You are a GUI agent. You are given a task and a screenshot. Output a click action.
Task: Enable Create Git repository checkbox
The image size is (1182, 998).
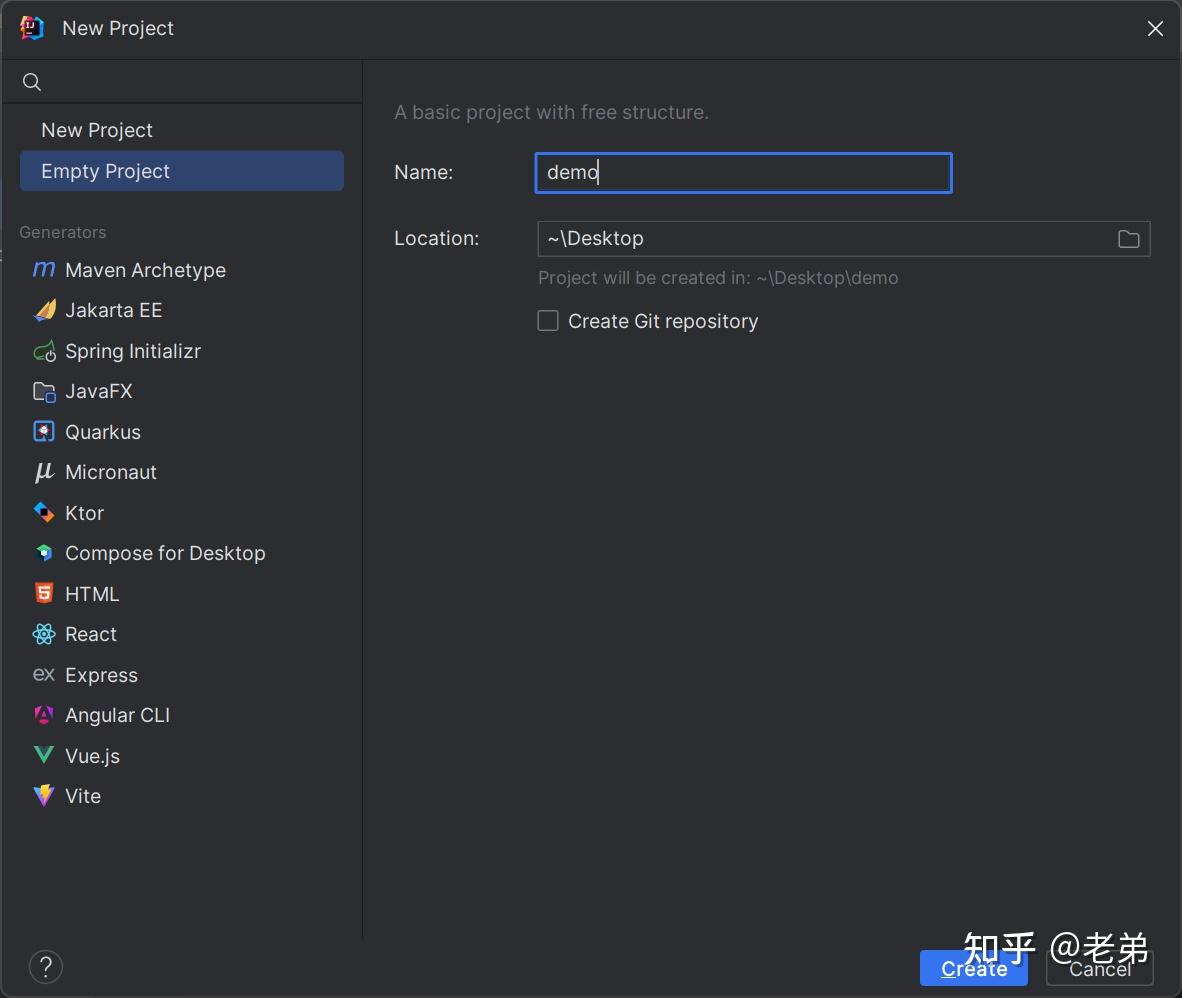click(x=548, y=321)
